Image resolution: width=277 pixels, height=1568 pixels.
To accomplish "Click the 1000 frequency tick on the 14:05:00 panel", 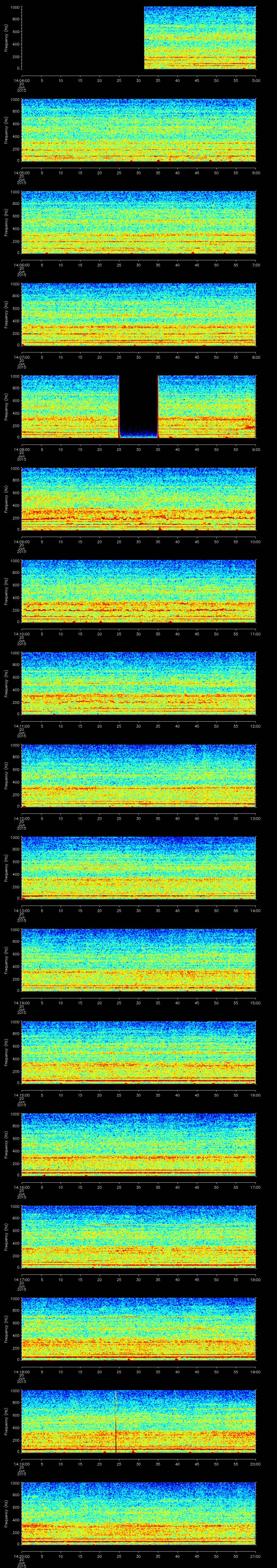I will click(x=15, y=100).
